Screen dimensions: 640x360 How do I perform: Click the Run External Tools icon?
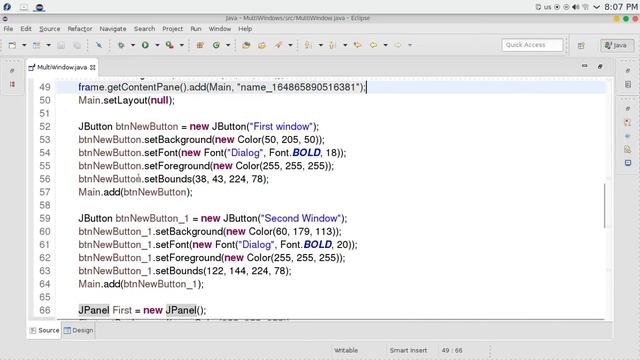[170, 45]
